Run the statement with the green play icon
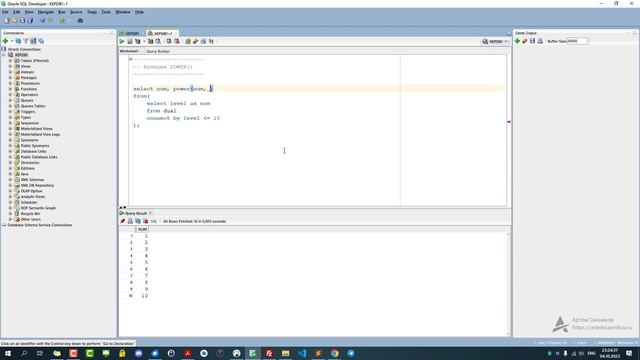640x360 pixels. coord(122,41)
